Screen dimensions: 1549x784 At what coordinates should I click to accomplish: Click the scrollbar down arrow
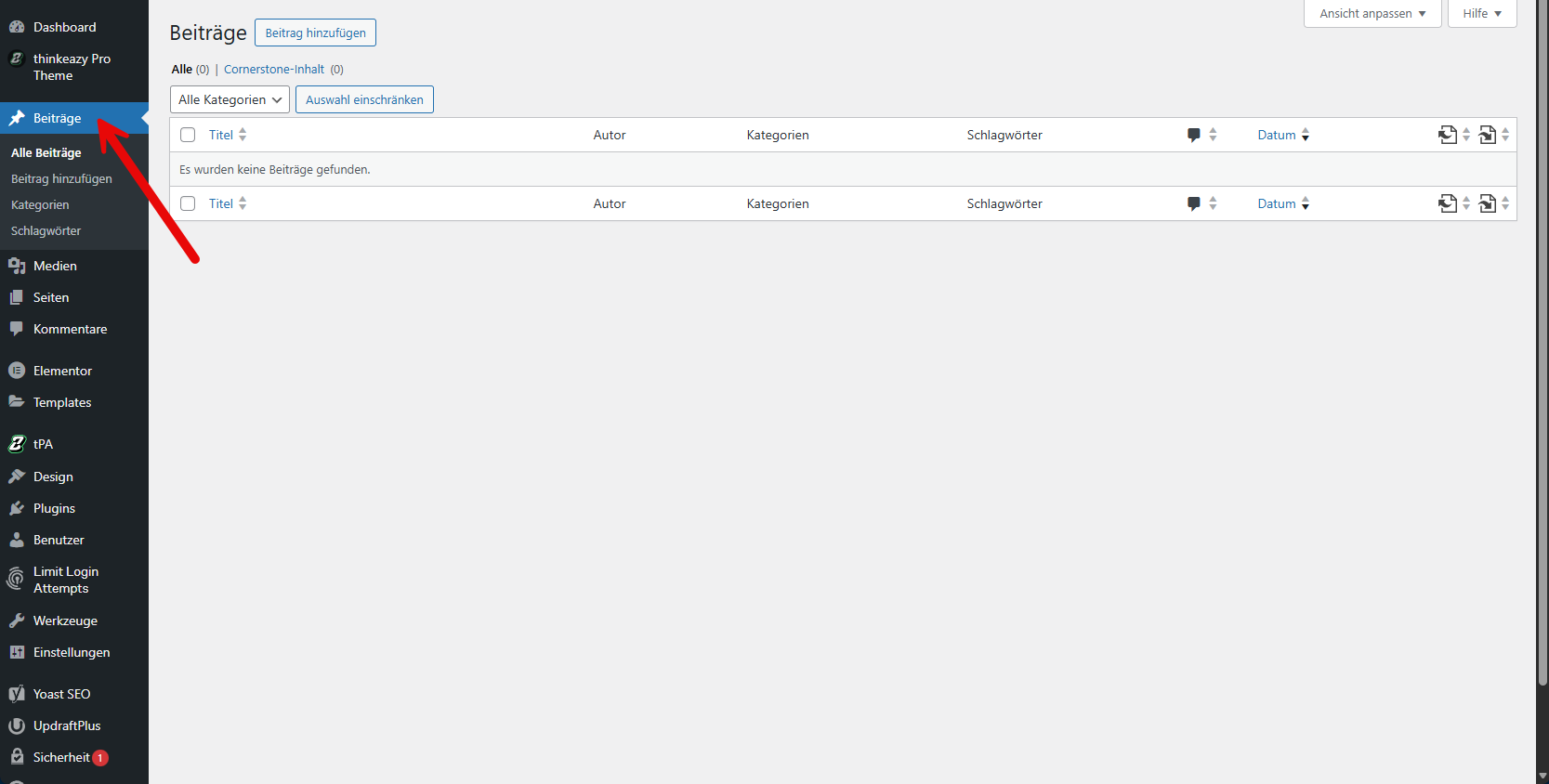(1542, 776)
